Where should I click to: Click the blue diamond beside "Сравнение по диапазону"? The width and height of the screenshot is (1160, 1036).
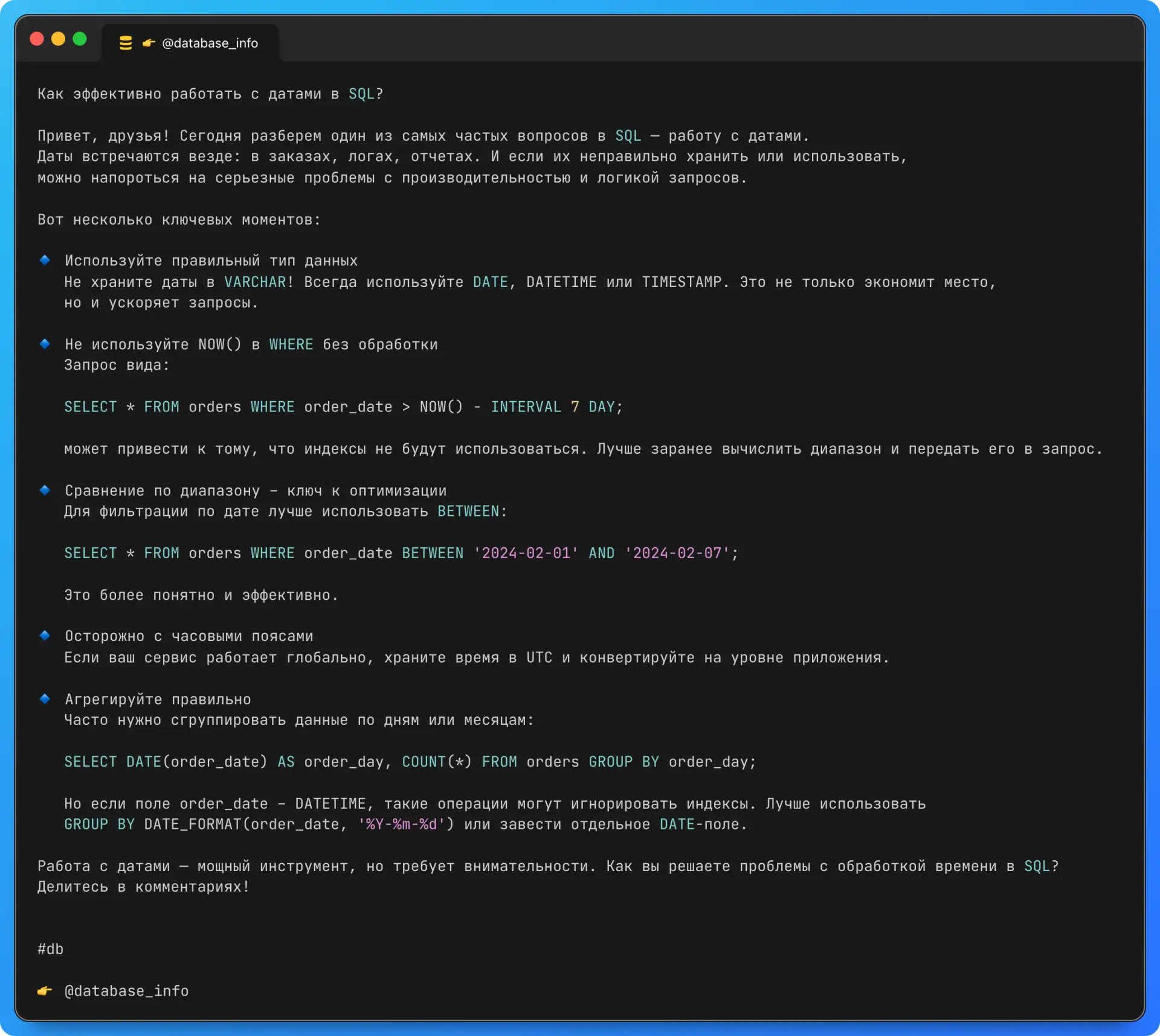click(45, 490)
